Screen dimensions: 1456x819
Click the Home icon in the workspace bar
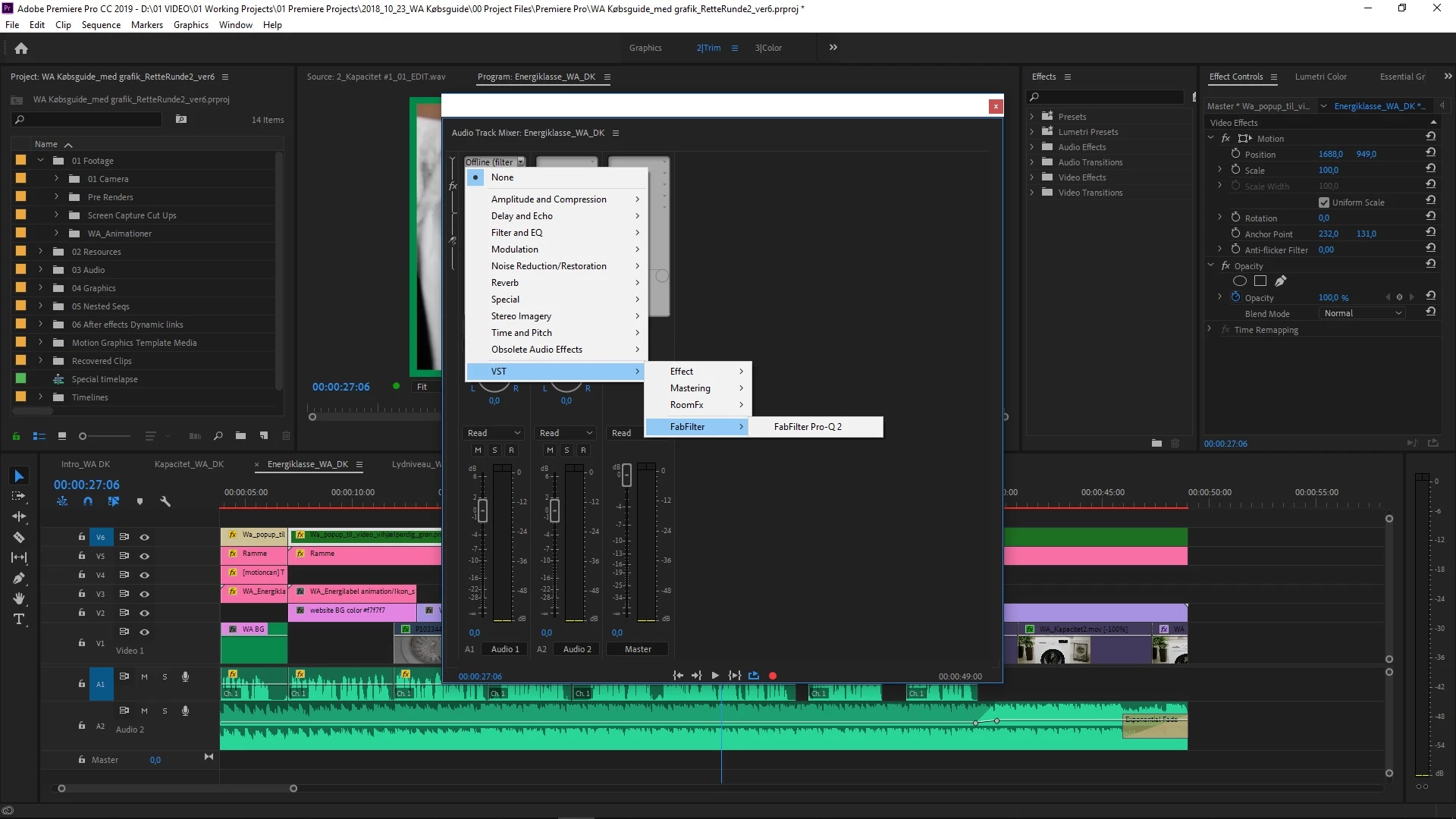point(21,48)
